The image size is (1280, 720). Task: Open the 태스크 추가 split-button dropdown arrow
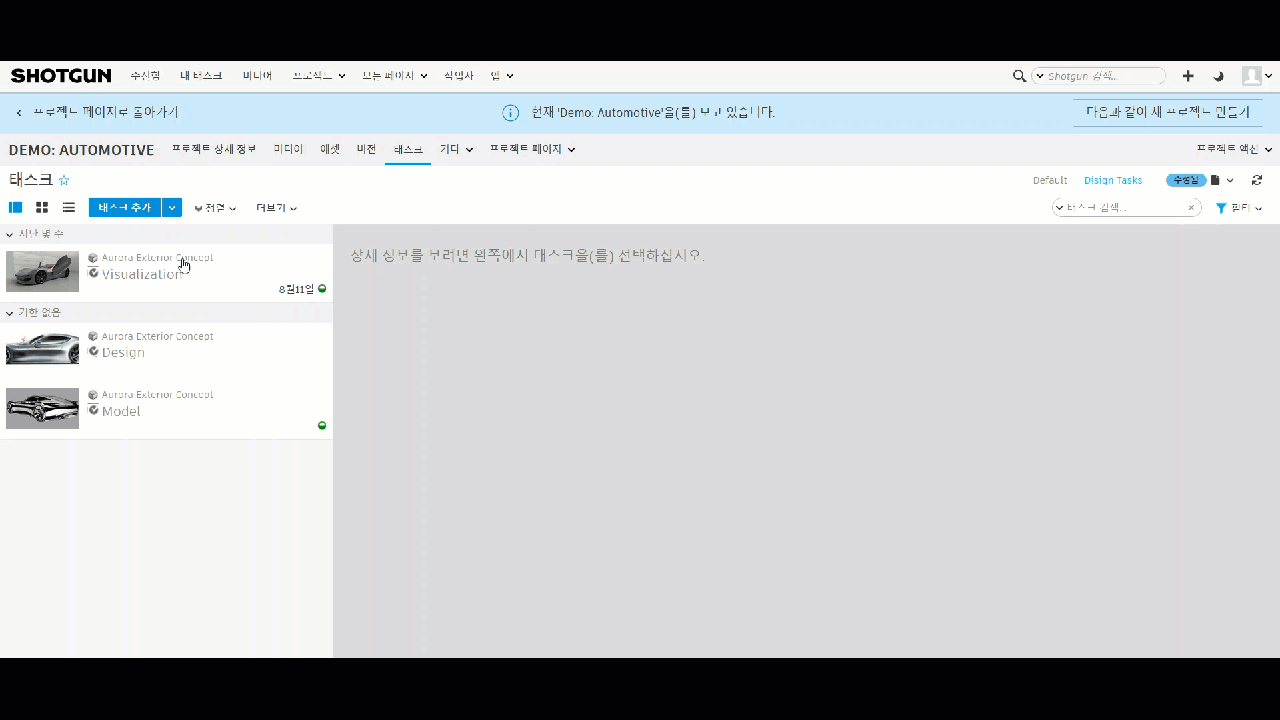171,207
